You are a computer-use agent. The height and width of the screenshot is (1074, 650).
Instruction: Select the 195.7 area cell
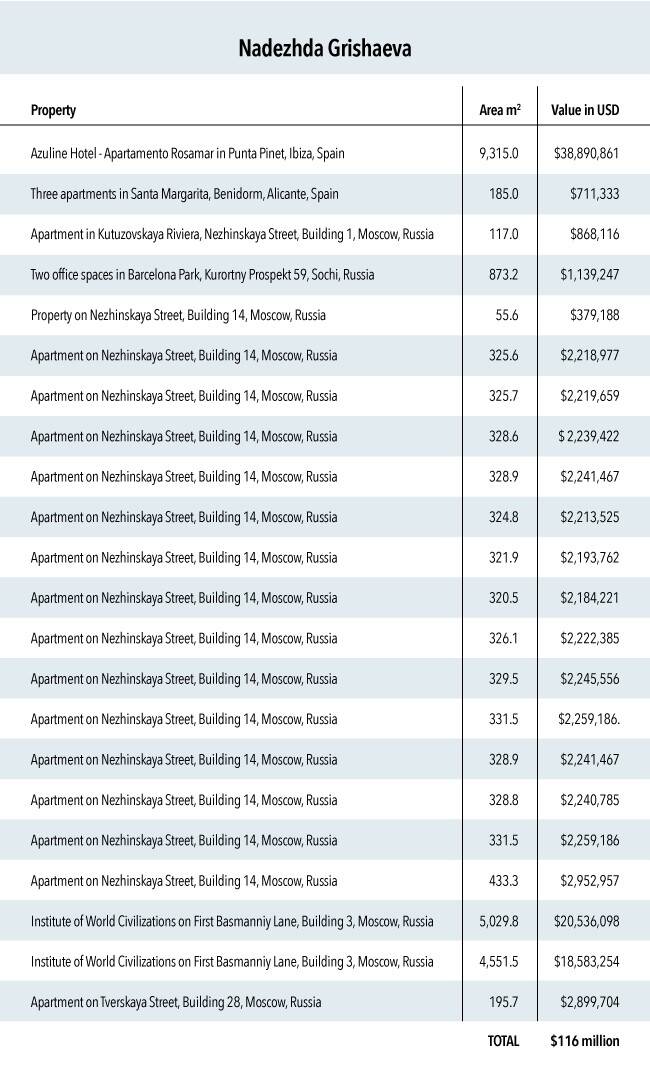click(503, 1001)
